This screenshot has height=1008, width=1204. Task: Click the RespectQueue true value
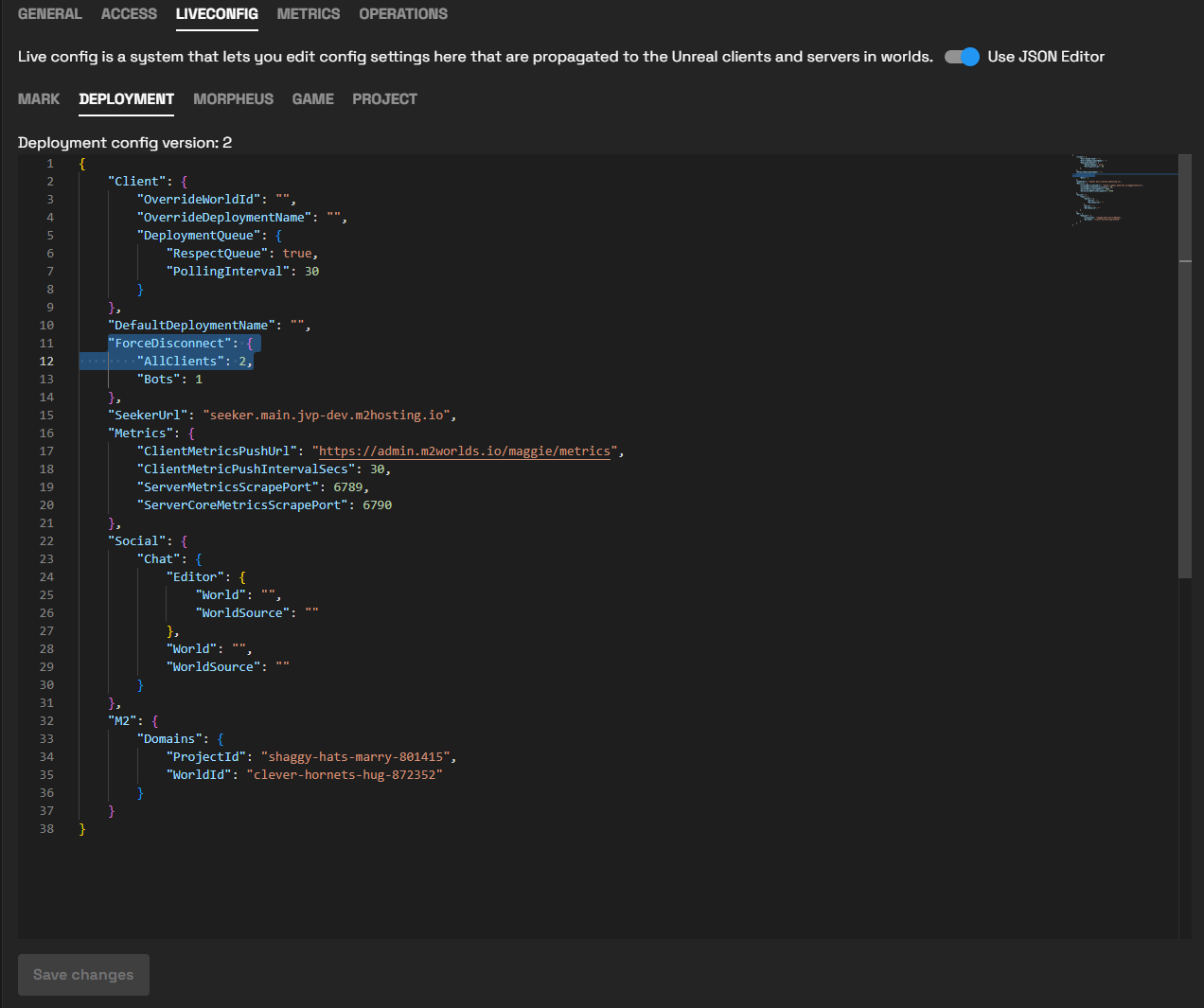coord(296,254)
